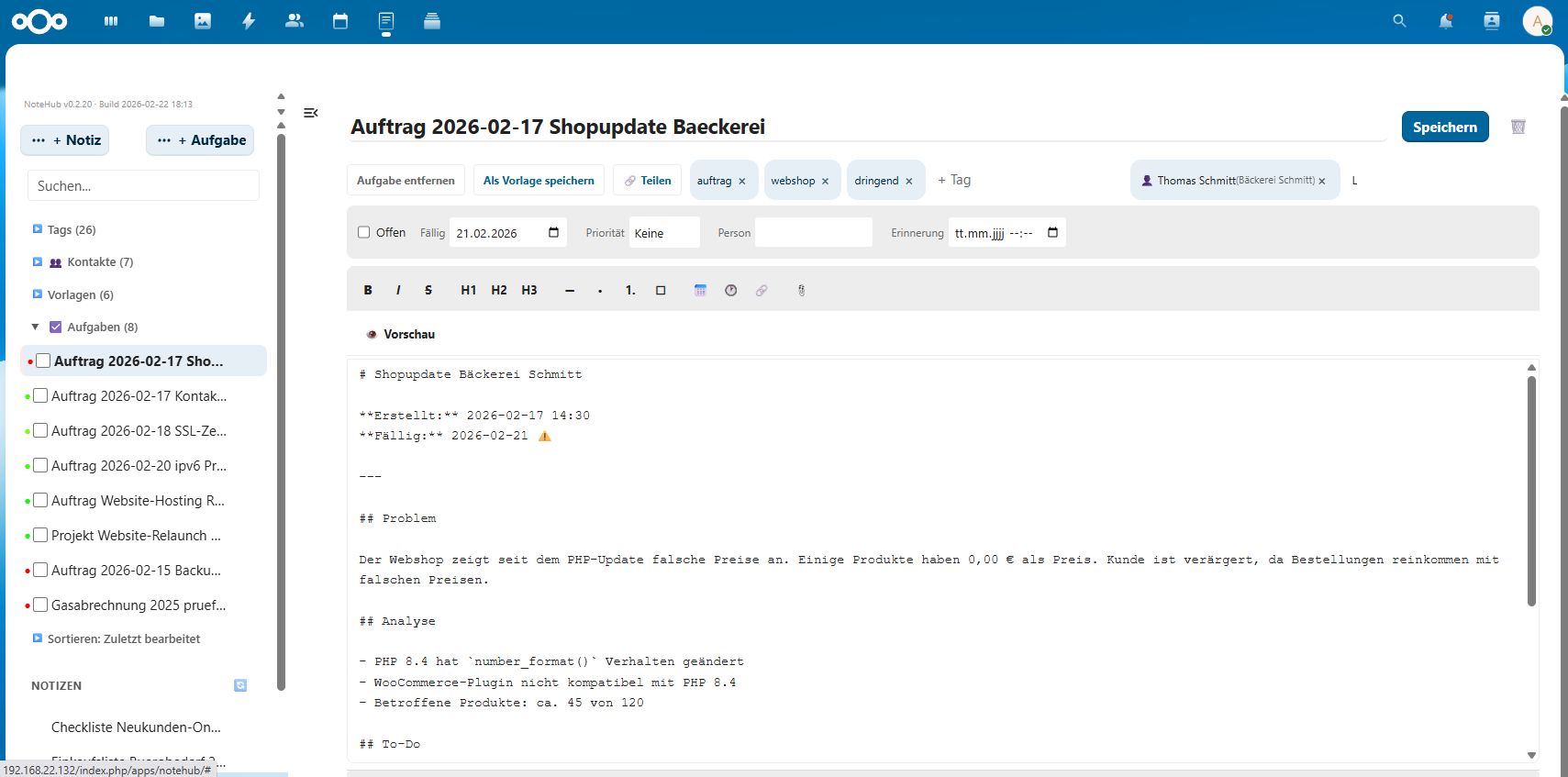Insert timestamp with the clock icon

tap(730, 290)
